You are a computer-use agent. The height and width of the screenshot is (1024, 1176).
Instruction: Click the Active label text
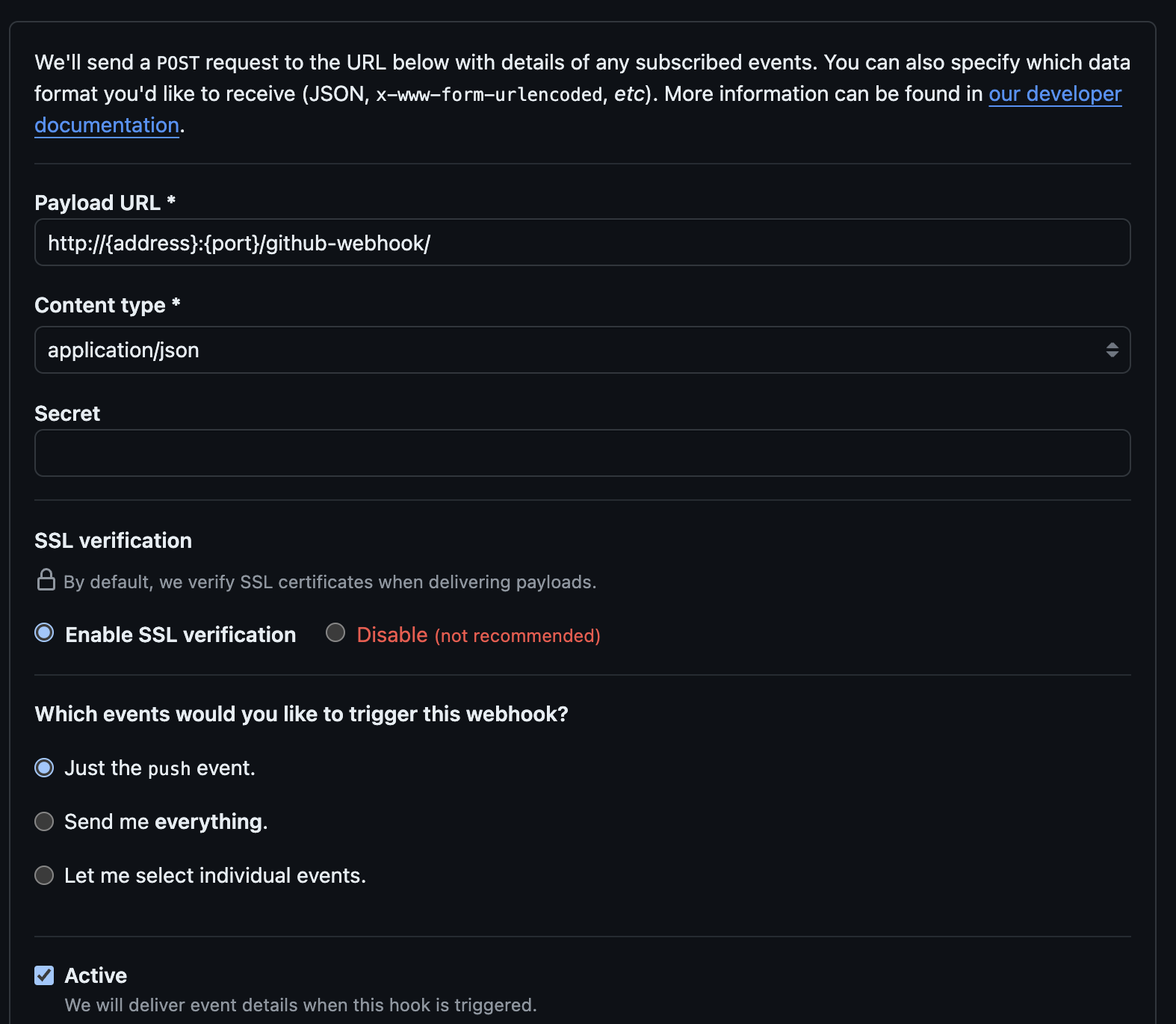click(x=96, y=975)
